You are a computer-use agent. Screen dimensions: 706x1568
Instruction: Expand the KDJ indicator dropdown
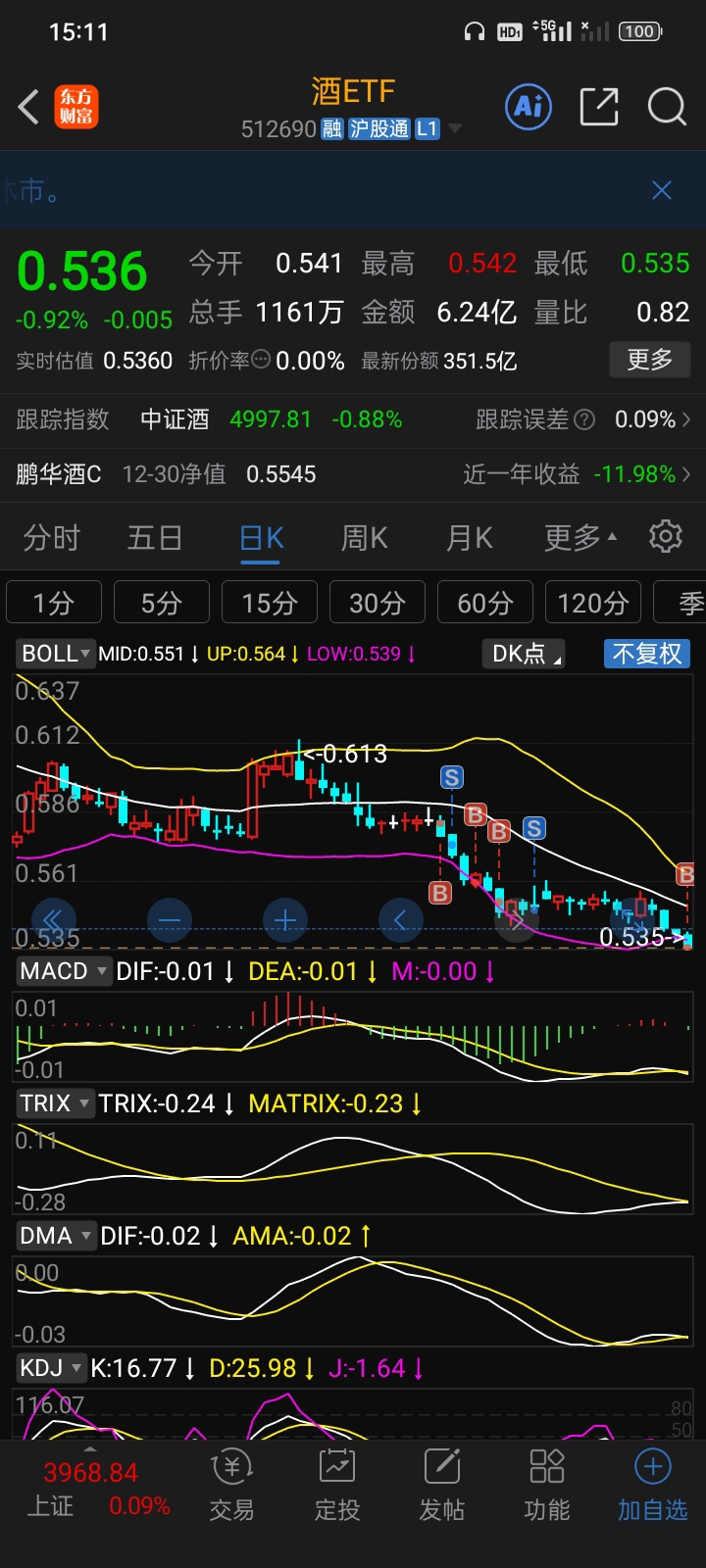[51, 1368]
